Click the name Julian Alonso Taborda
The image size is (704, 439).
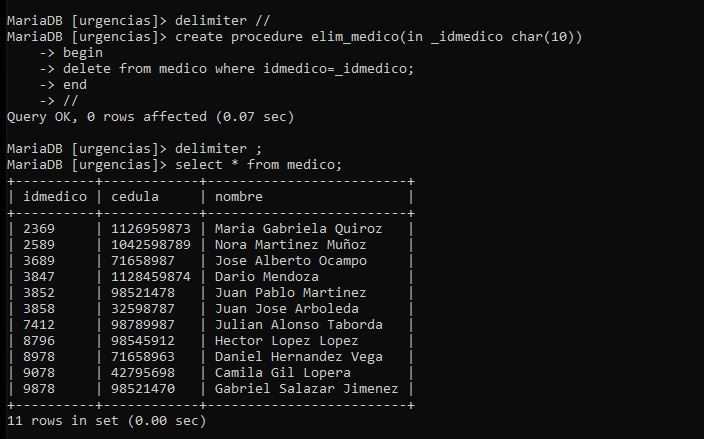point(299,325)
